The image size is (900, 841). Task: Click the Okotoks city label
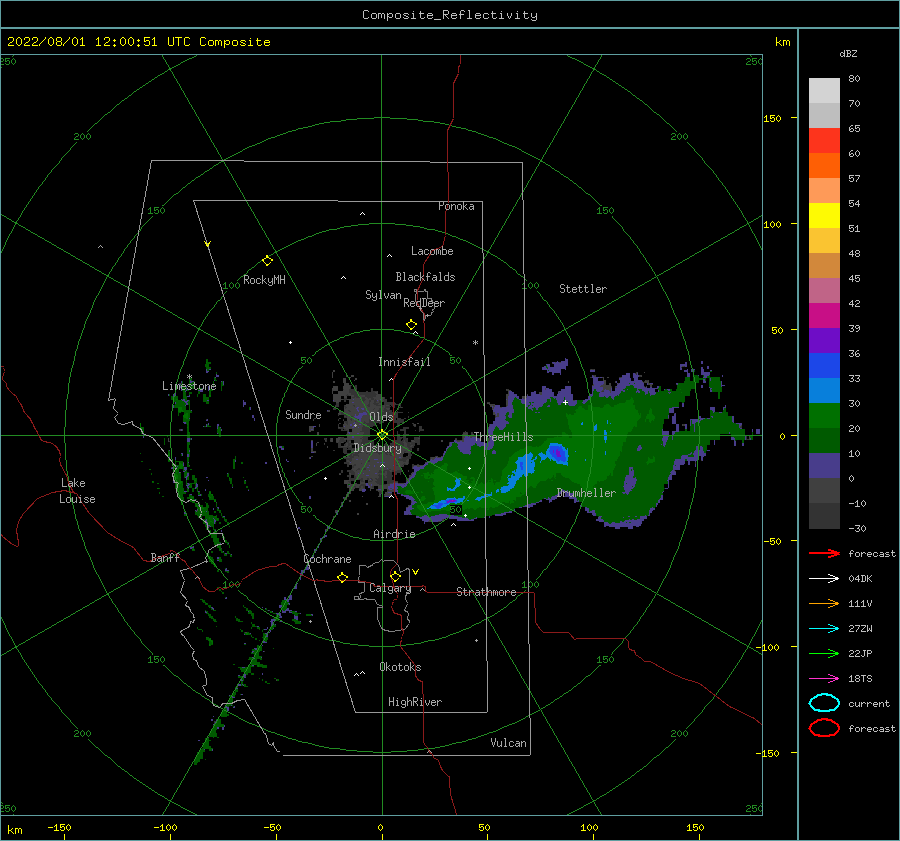point(400,667)
